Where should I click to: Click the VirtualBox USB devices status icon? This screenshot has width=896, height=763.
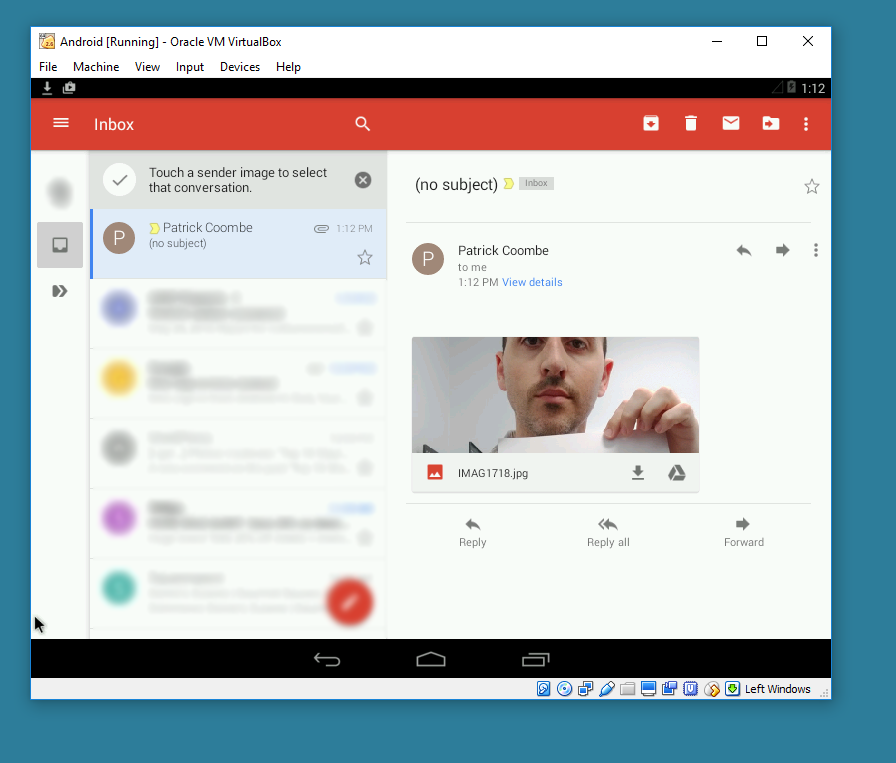(x=607, y=689)
